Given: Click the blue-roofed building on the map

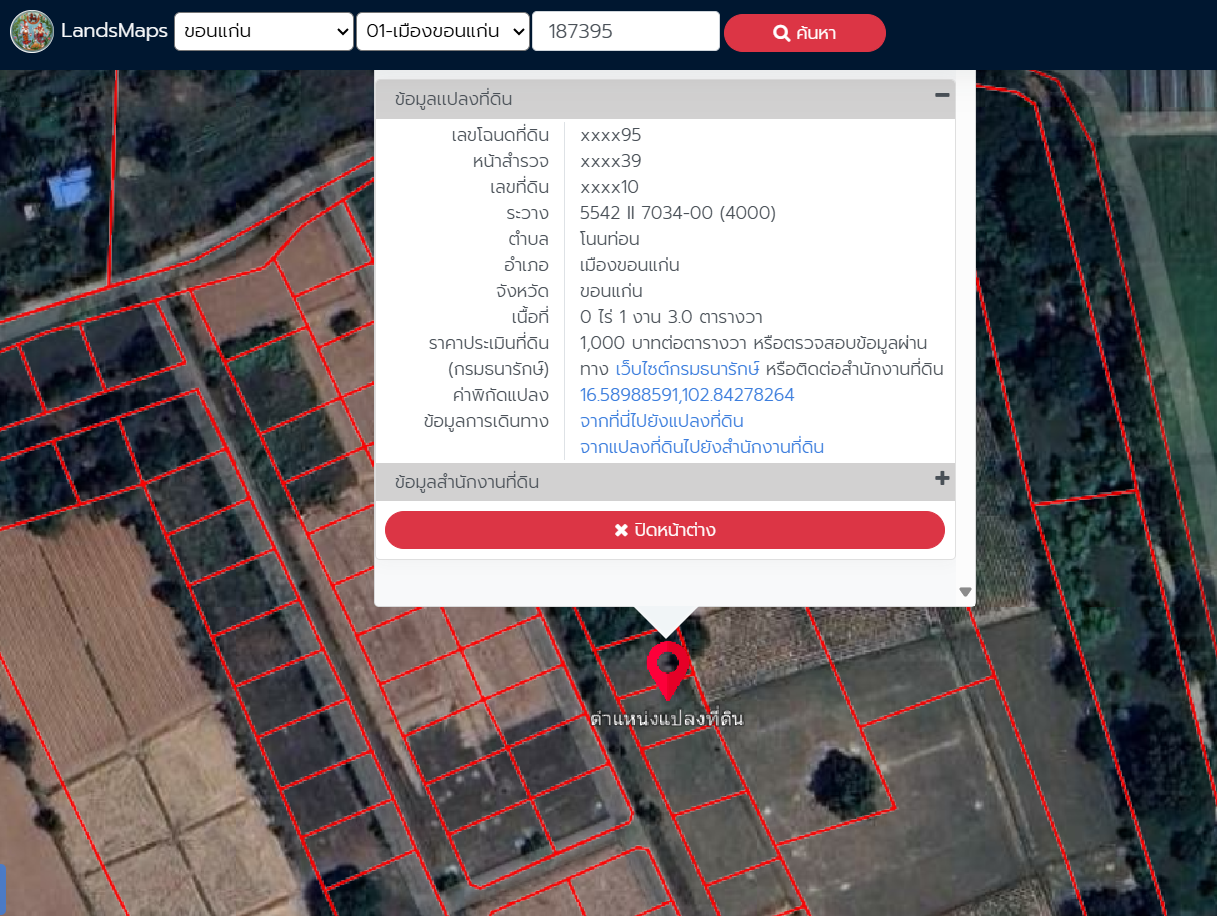Looking at the screenshot, I should tap(69, 187).
